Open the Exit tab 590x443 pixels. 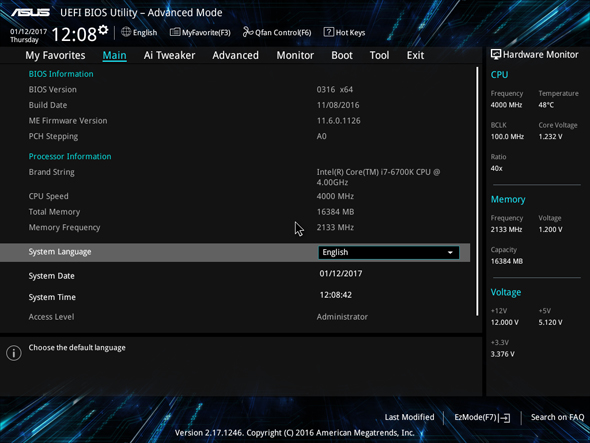(x=415, y=55)
